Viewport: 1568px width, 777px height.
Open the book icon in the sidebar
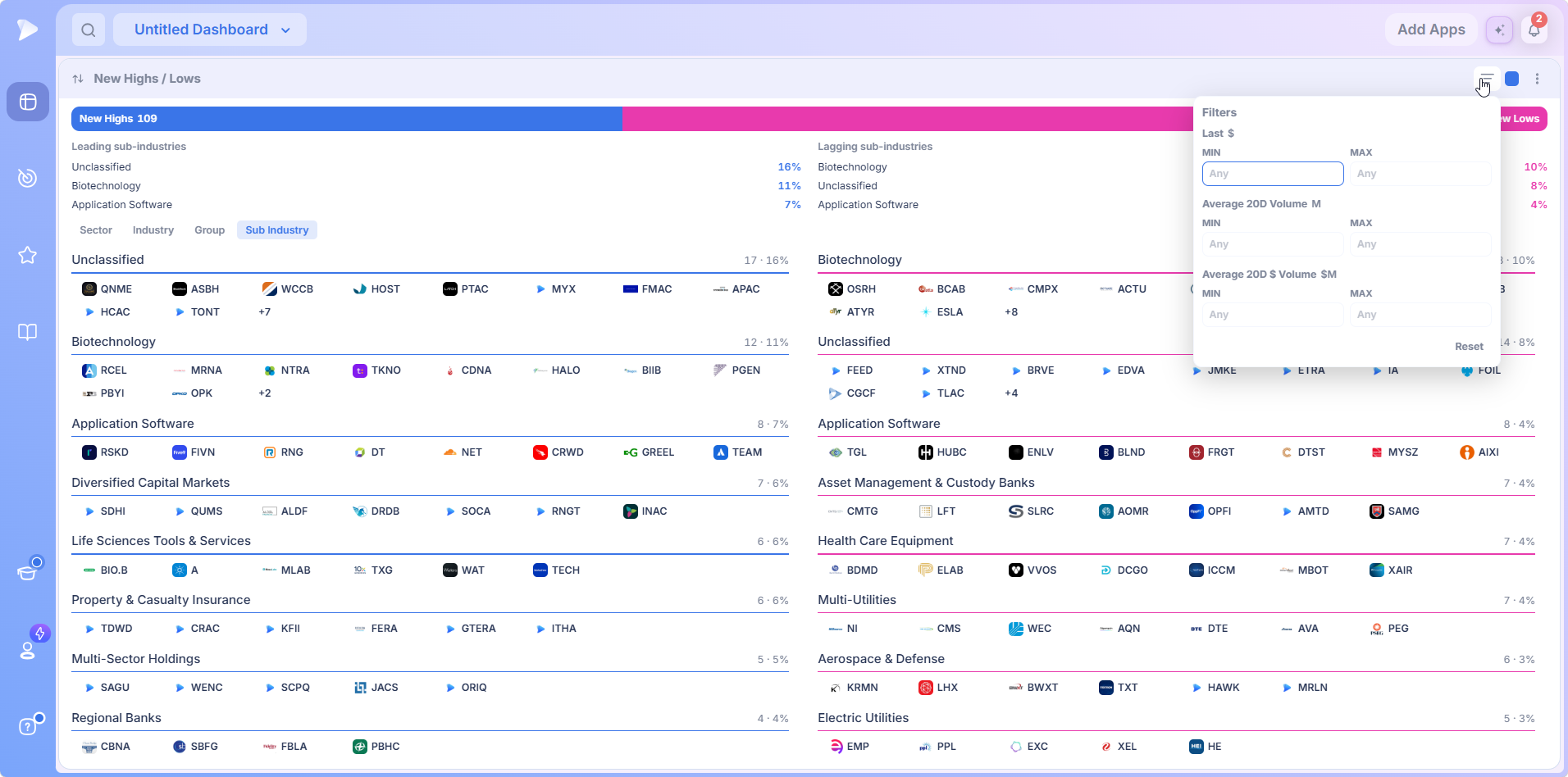(x=28, y=332)
